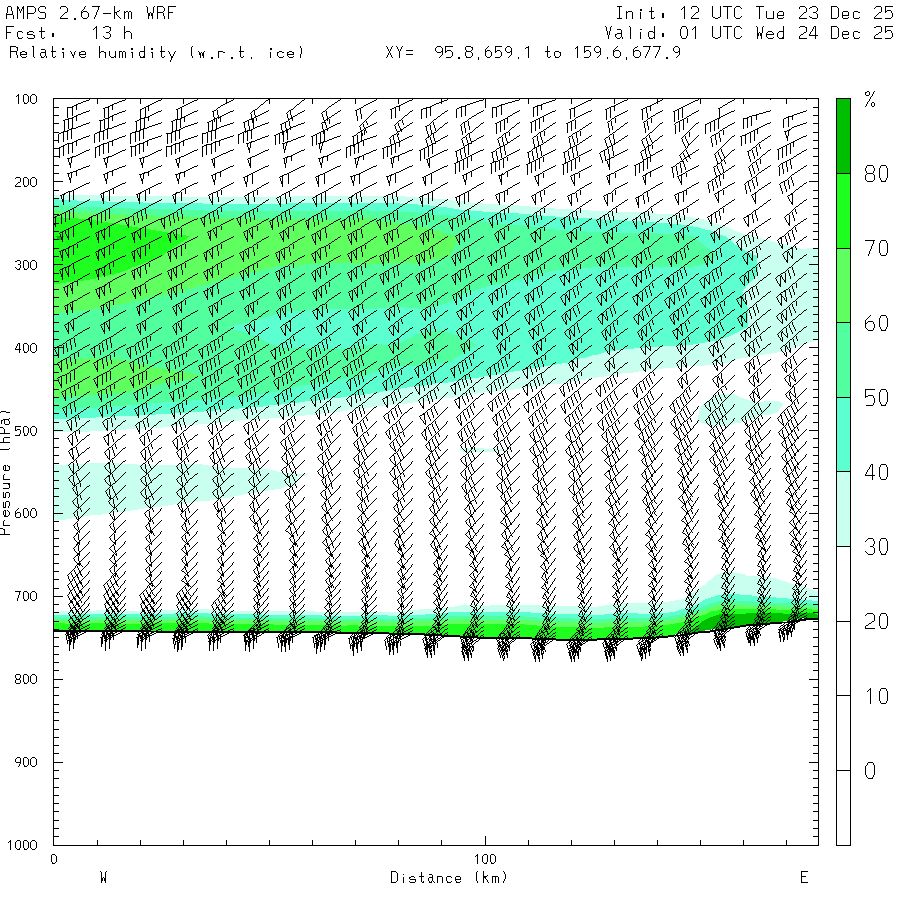
Task: Click the 1000 hPa pressure axis label
Action: point(22,845)
